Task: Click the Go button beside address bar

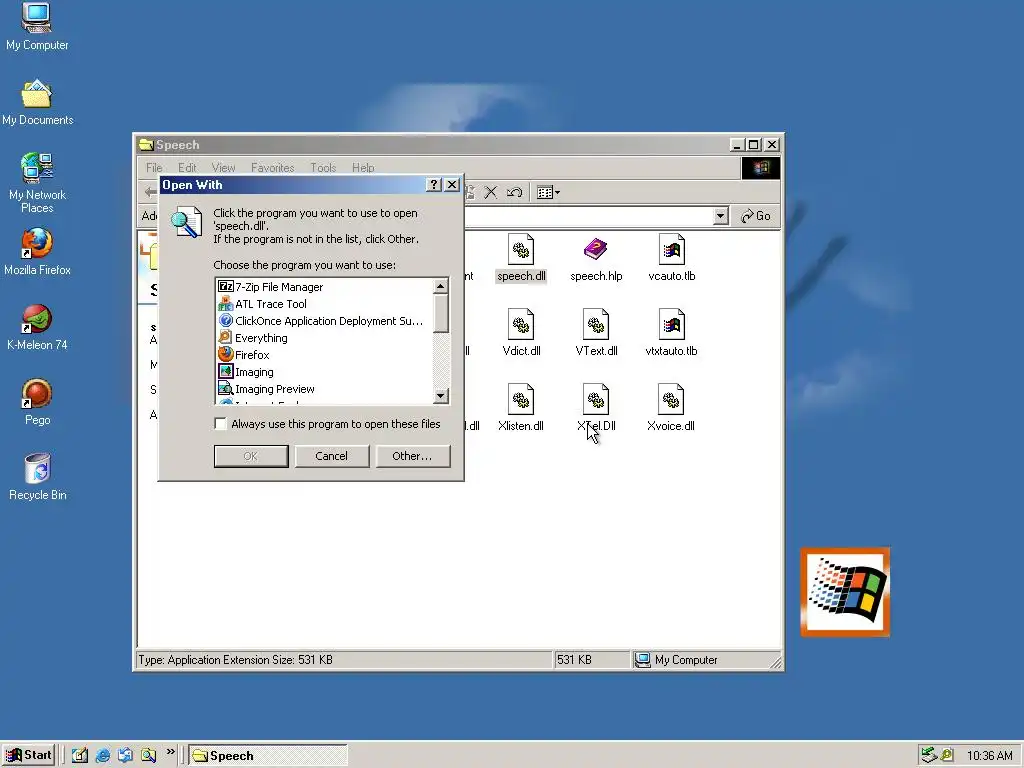Action: (756, 216)
